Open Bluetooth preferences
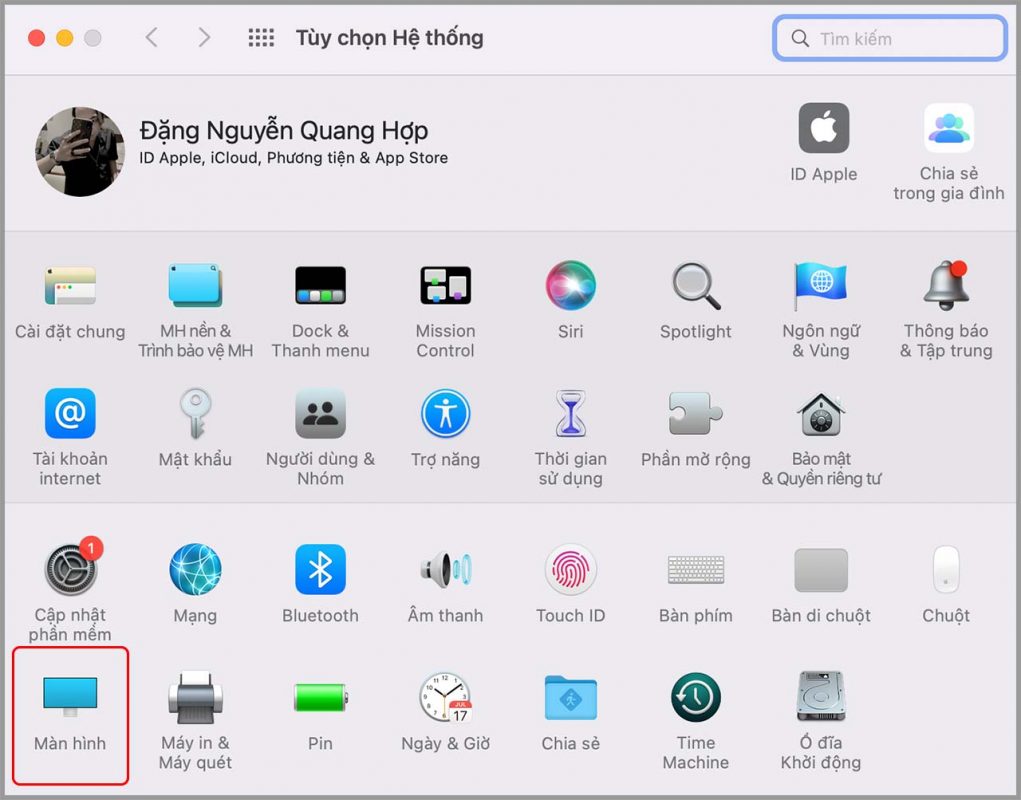1021x800 pixels. [320, 570]
